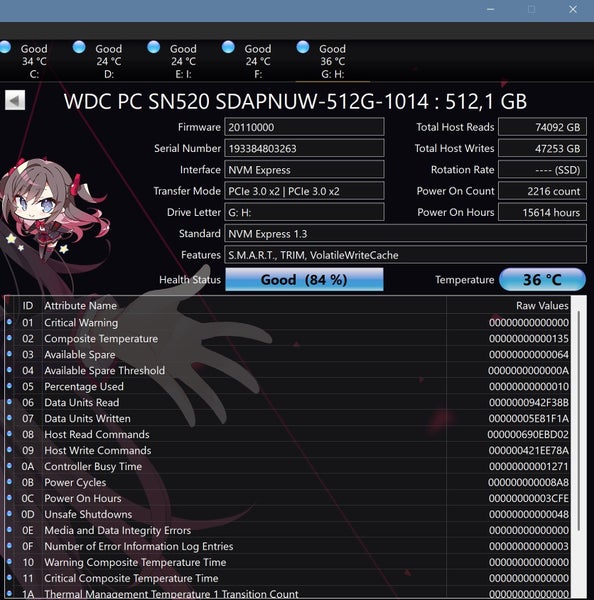Click raw value 0000005E81F1A
594x600 pixels.
click(x=529, y=419)
